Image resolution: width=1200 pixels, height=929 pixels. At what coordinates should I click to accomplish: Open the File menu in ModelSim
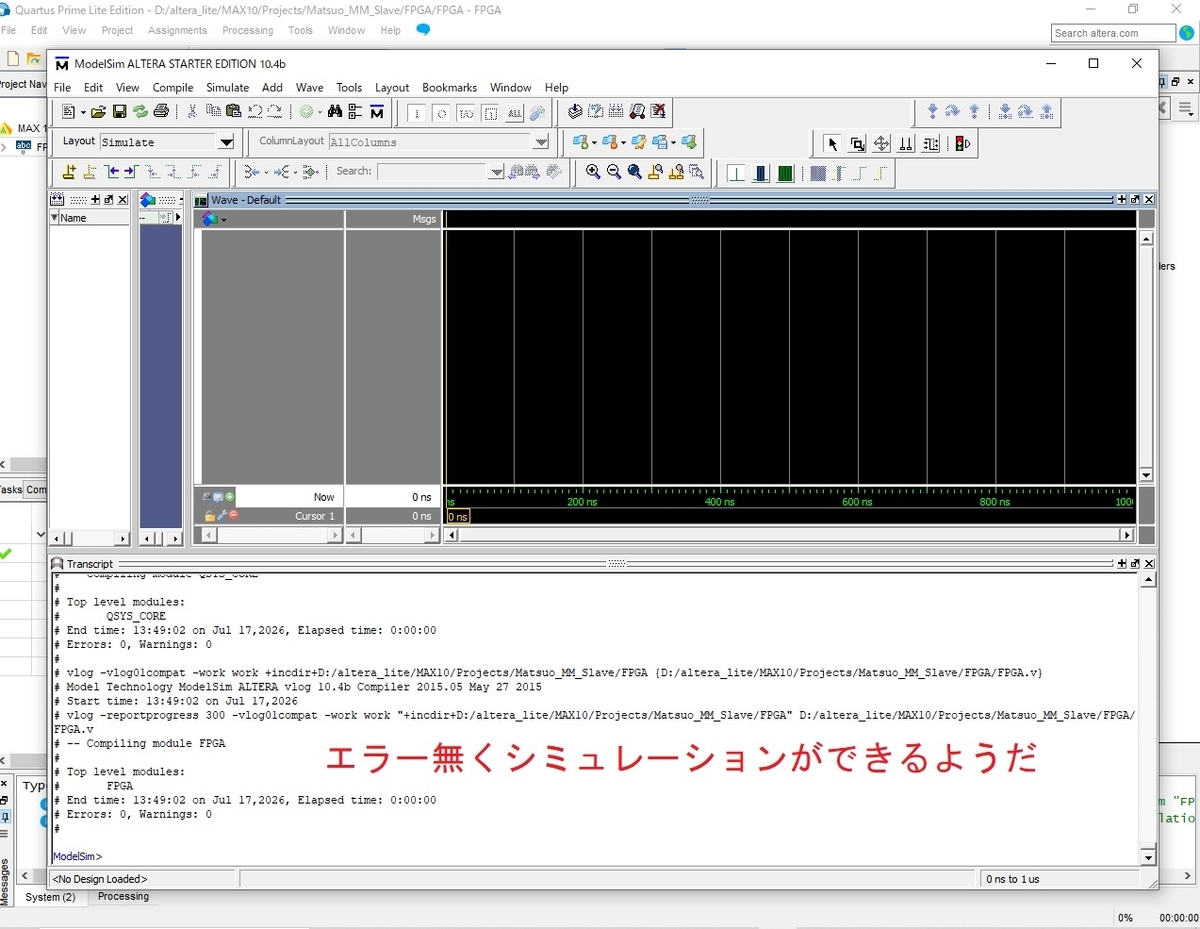[x=62, y=87]
